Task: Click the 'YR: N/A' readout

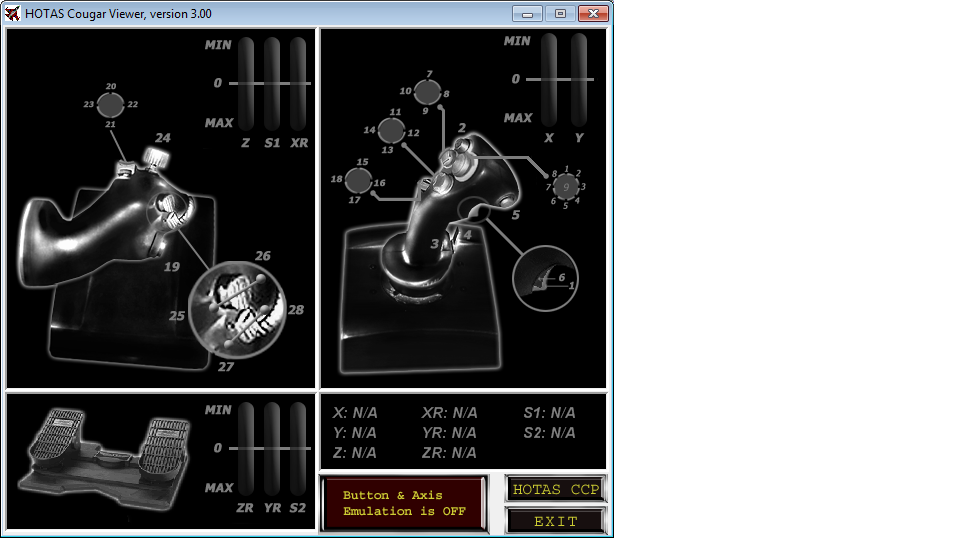Action: point(449,433)
